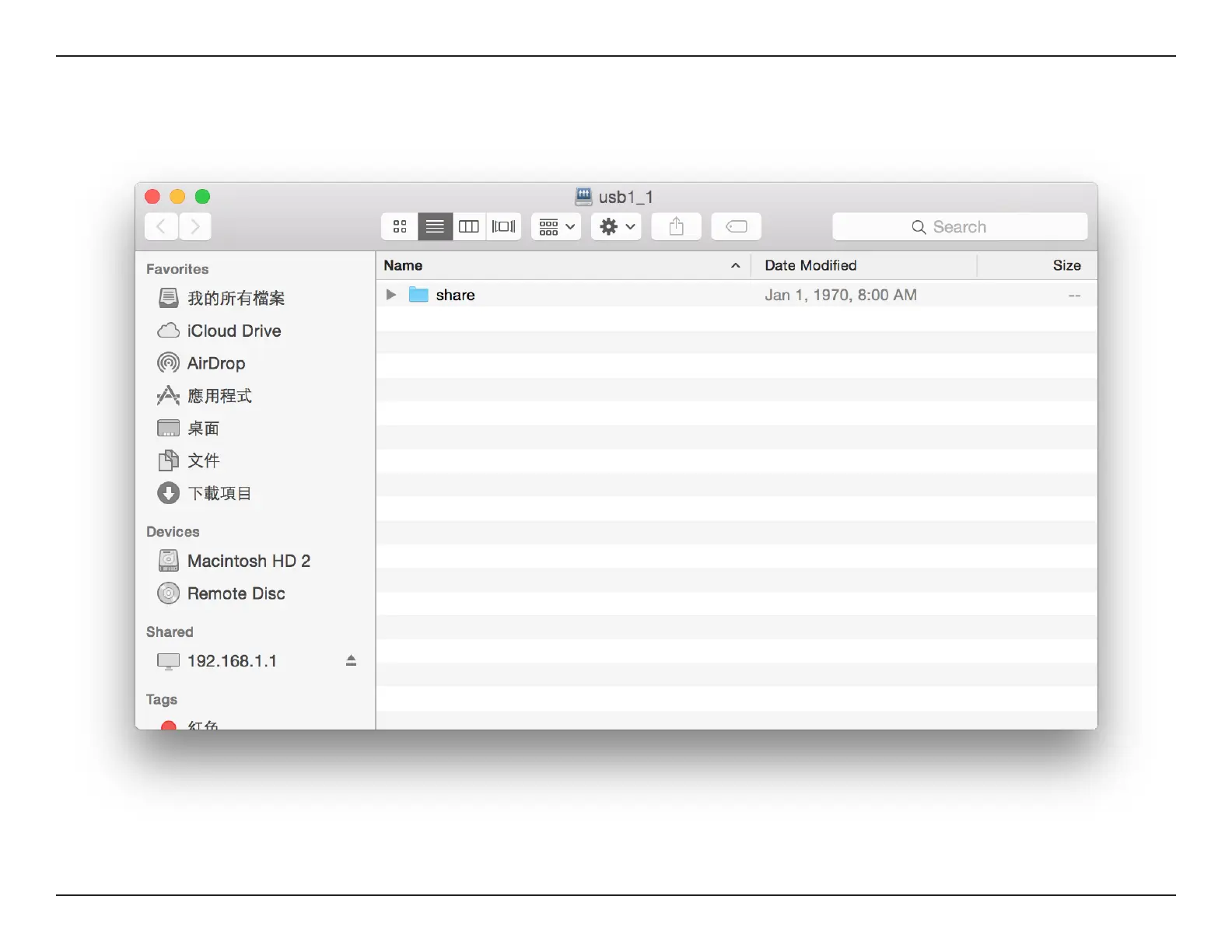Expand the share folder triangle
This screenshot has width=1232, height=952.
391,295
